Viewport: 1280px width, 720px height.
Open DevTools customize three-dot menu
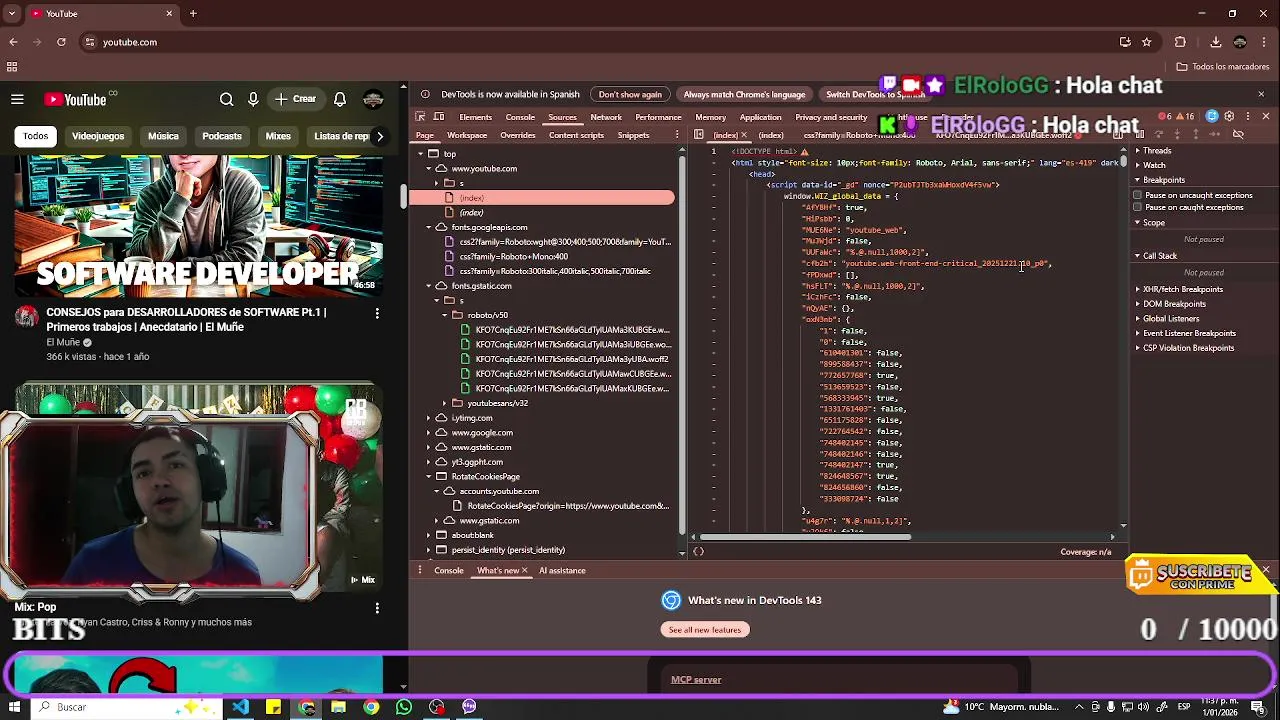(1246, 117)
